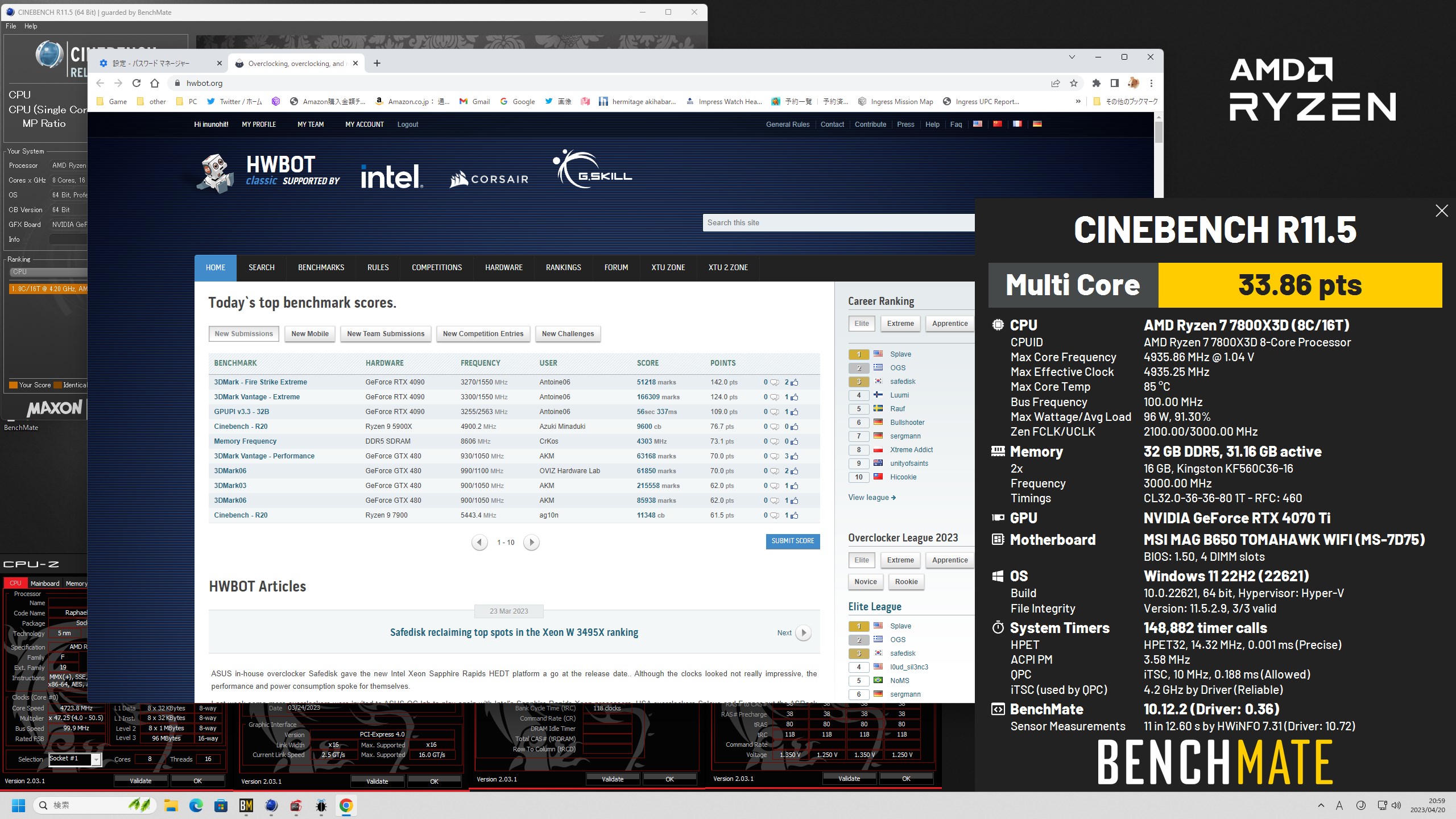Open View league link

click(872, 498)
